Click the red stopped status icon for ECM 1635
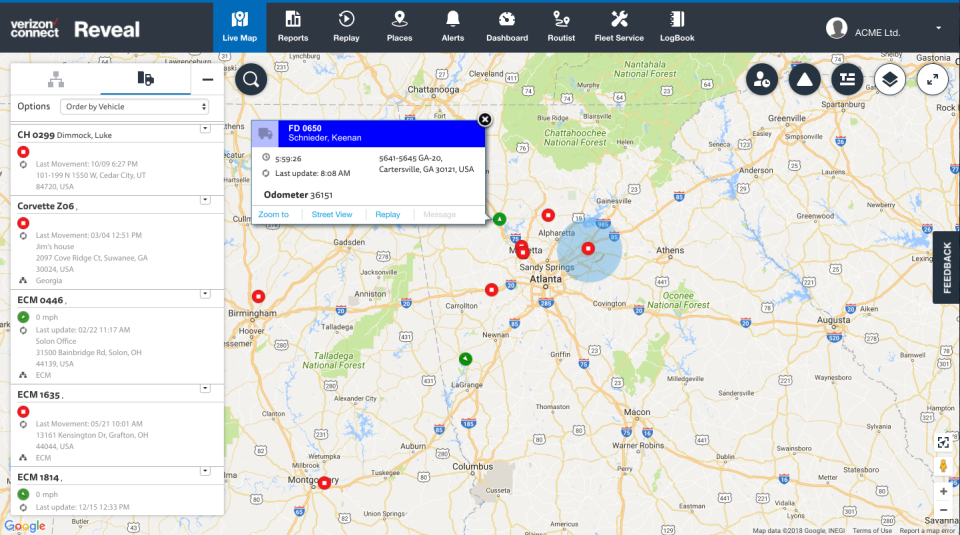 coord(23,411)
